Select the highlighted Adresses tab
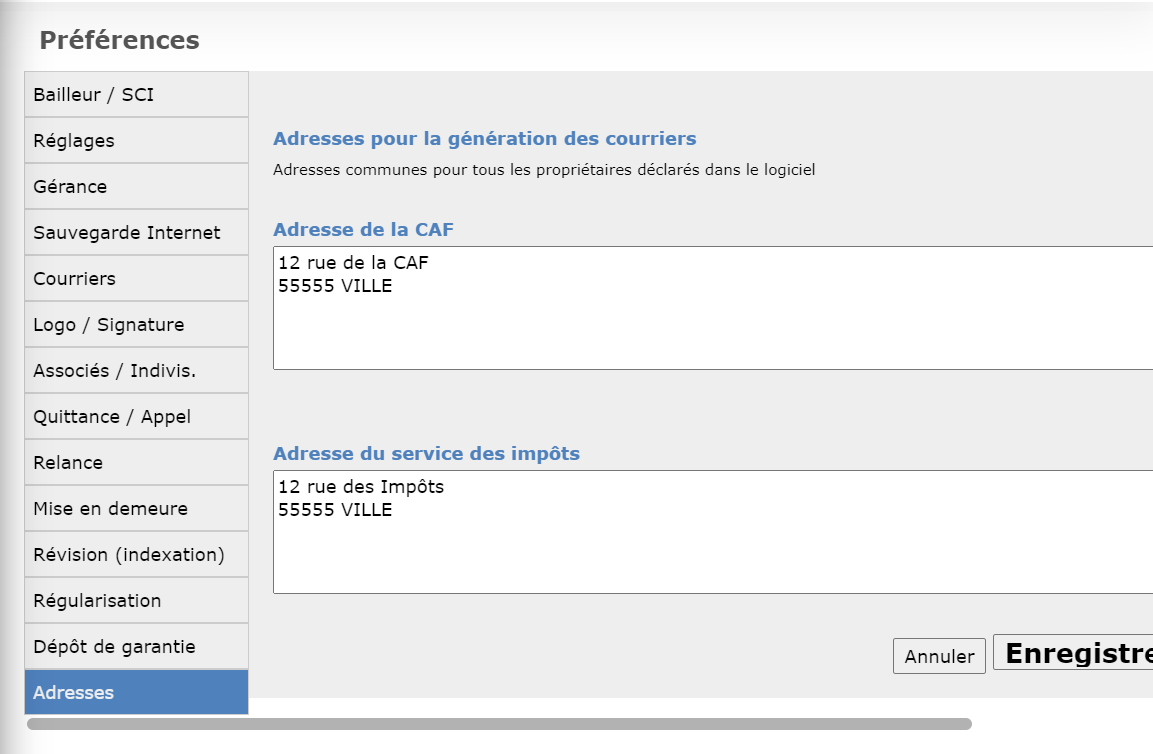The image size is (1153, 754). point(136,693)
